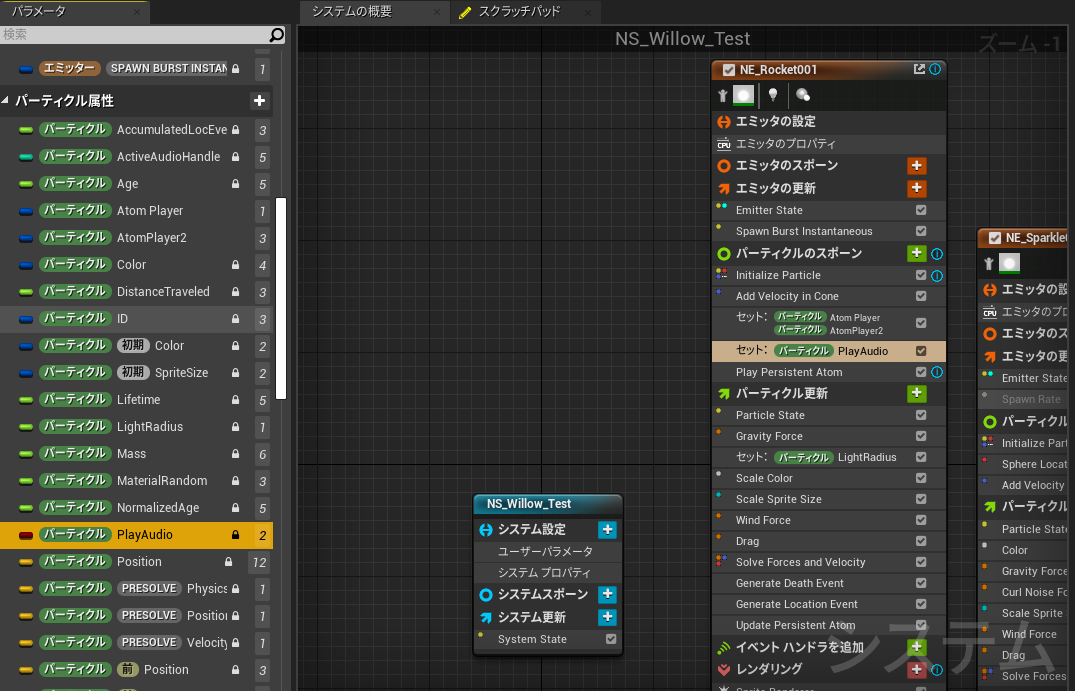Add module to エミッタのスポーン with the orange plus
This screenshot has width=1075, height=691.
click(x=916, y=166)
